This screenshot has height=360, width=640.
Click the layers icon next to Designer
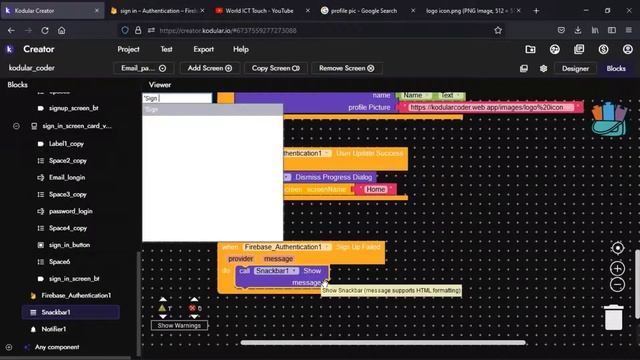[524, 69]
